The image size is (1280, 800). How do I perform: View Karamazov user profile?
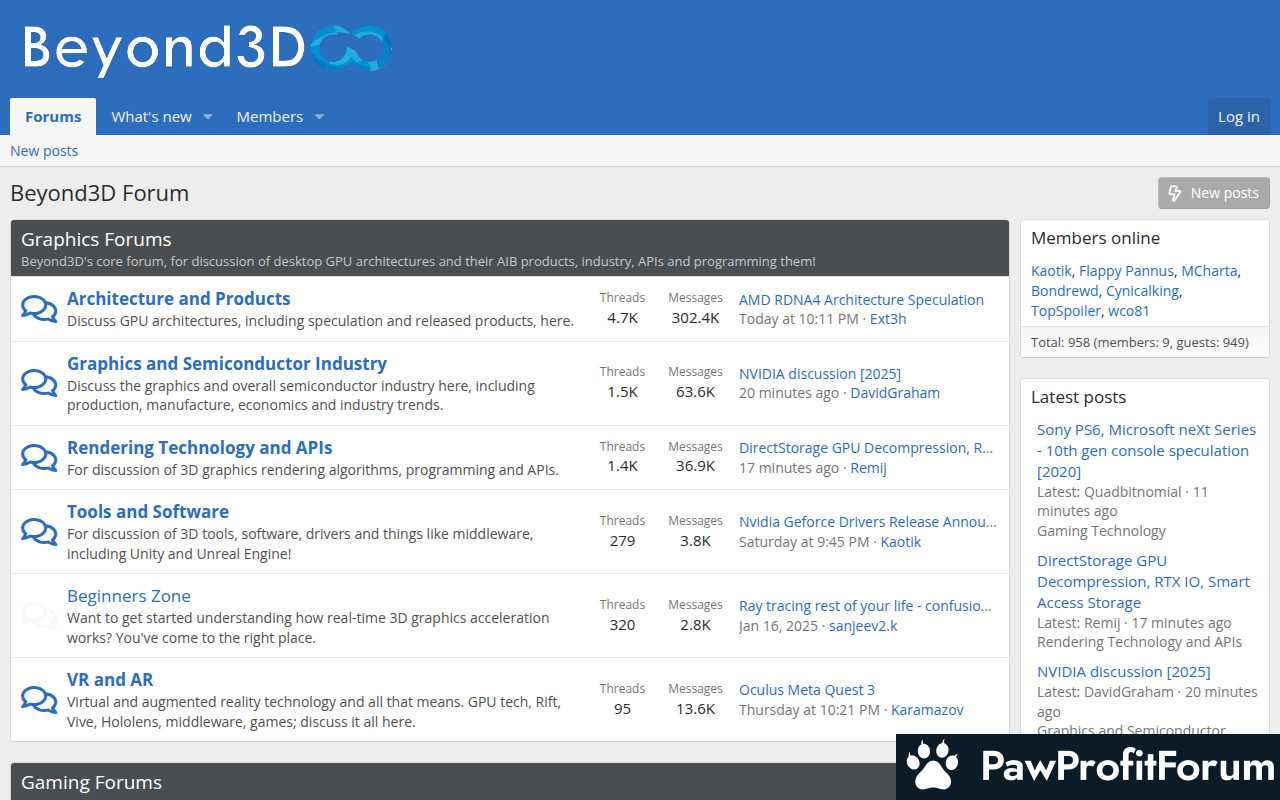(927, 710)
